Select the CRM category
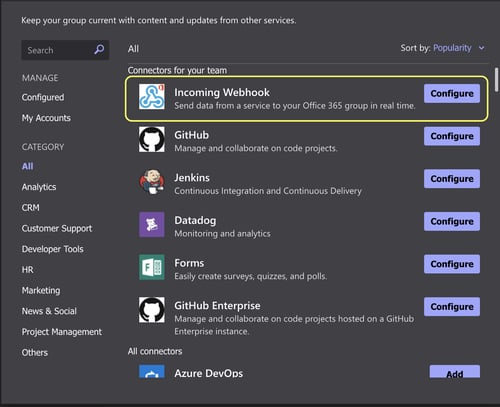 coord(30,208)
